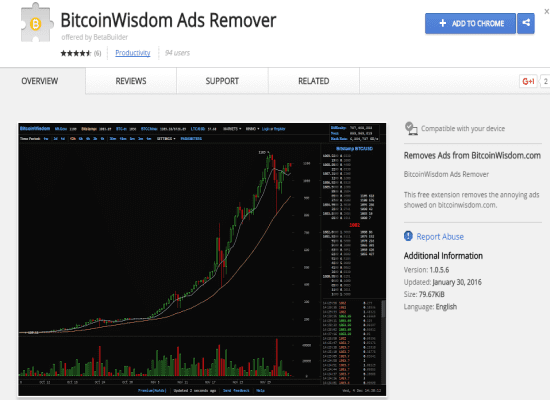Click the Google +1 button

coord(528,81)
